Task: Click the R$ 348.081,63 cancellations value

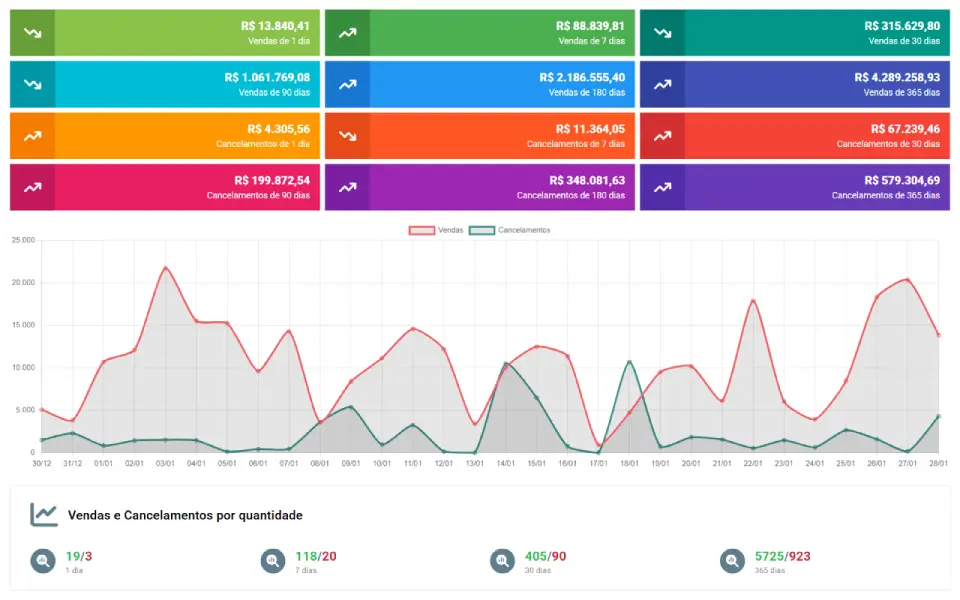Action: pos(587,181)
